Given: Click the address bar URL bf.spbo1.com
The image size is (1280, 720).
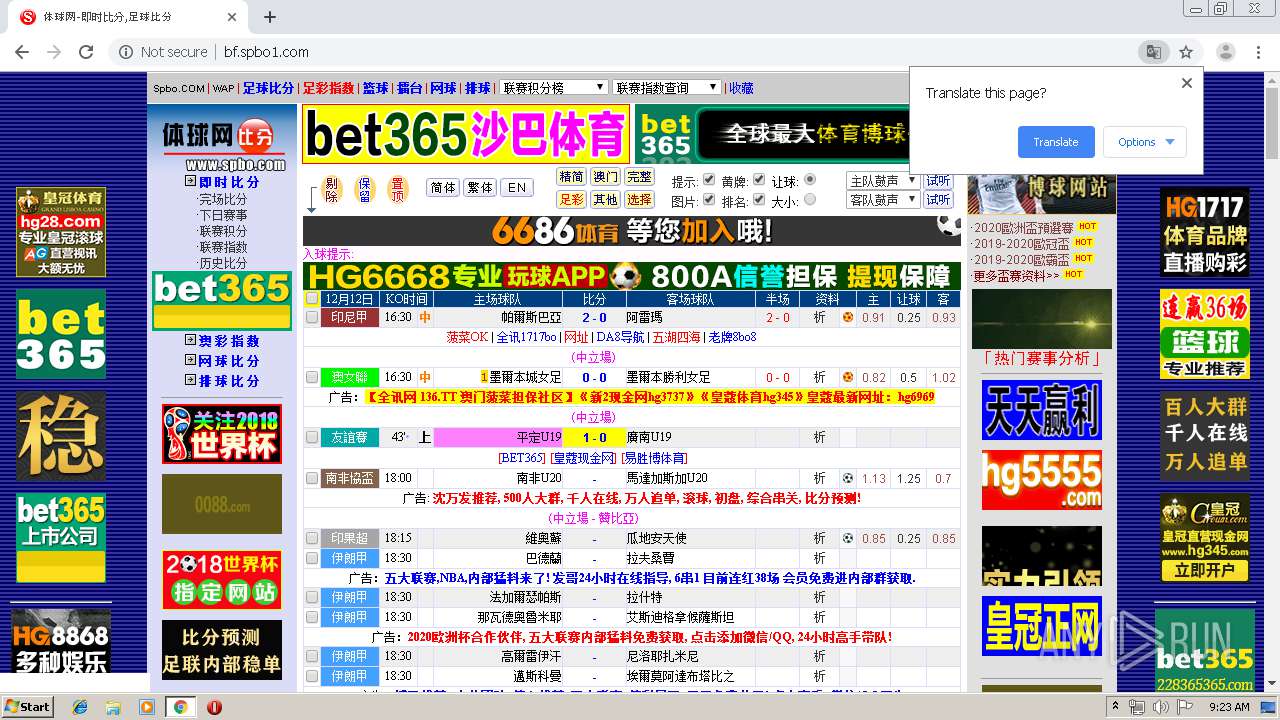Looking at the screenshot, I should (x=266, y=52).
